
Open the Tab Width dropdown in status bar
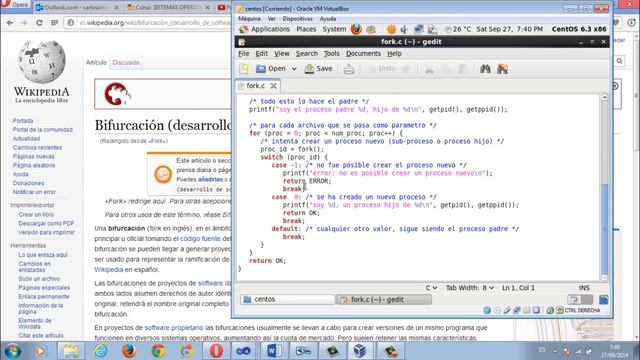point(470,288)
